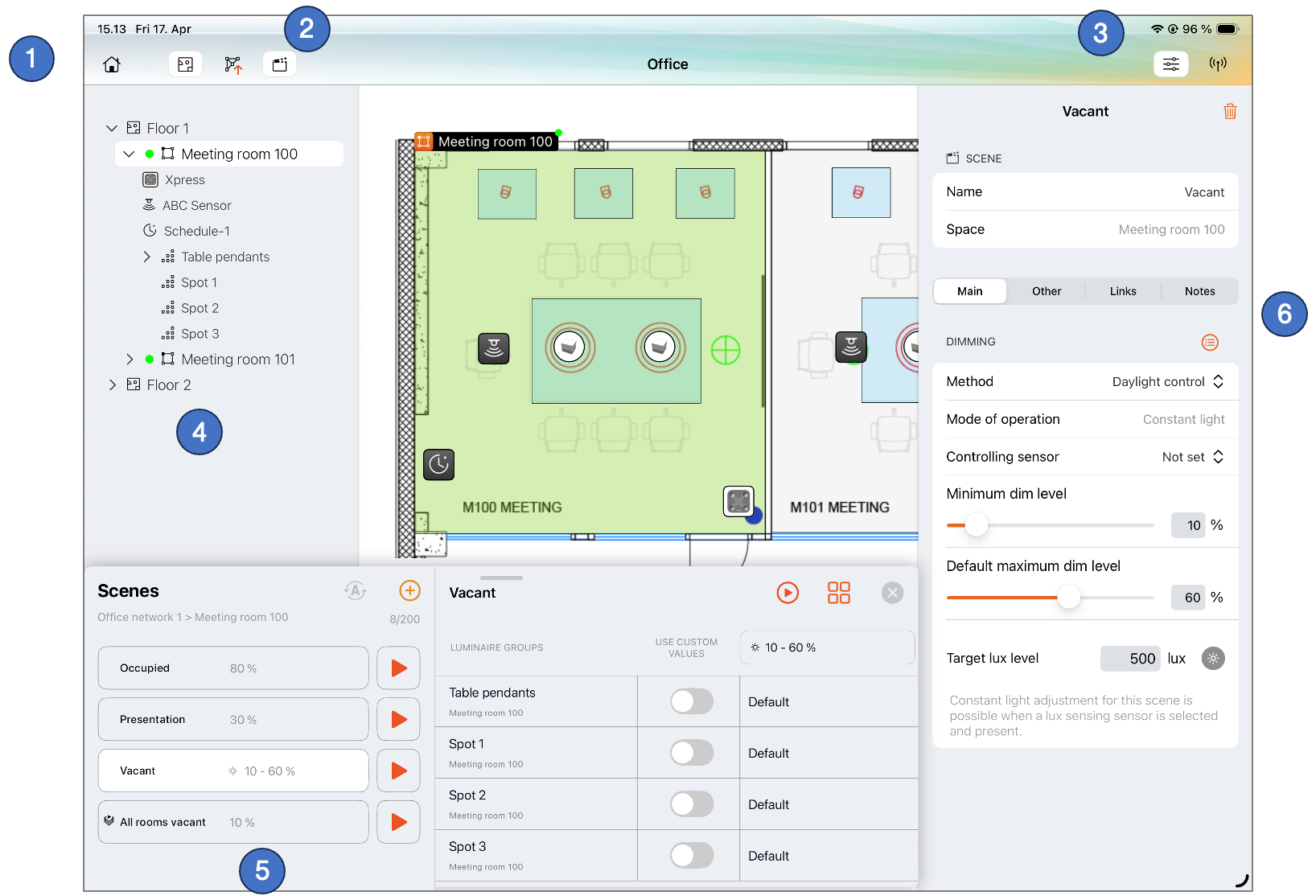Enable custom values for Spot 3
This screenshot has width=1316, height=896.
click(x=691, y=856)
